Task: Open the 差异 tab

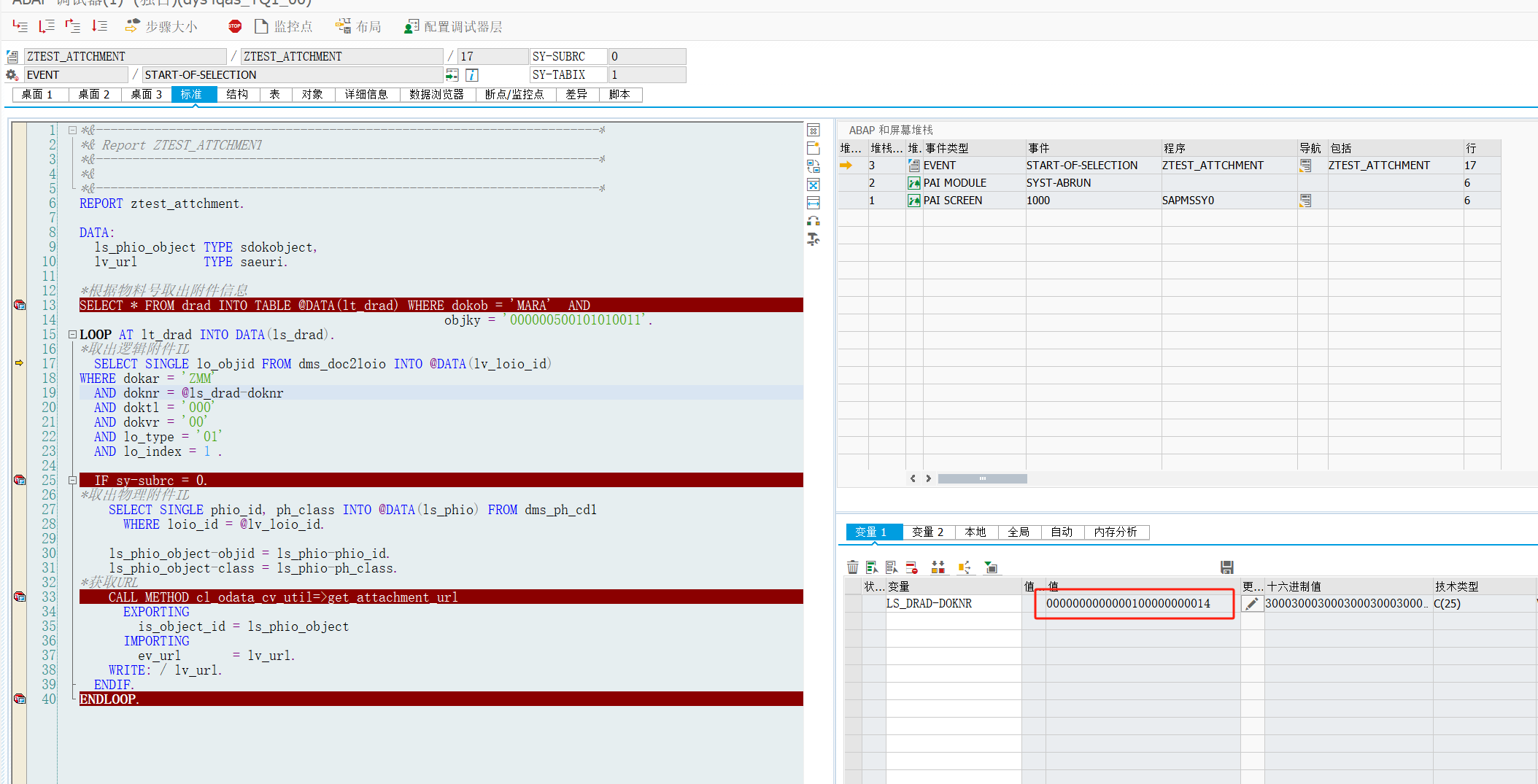Action: coord(577,94)
